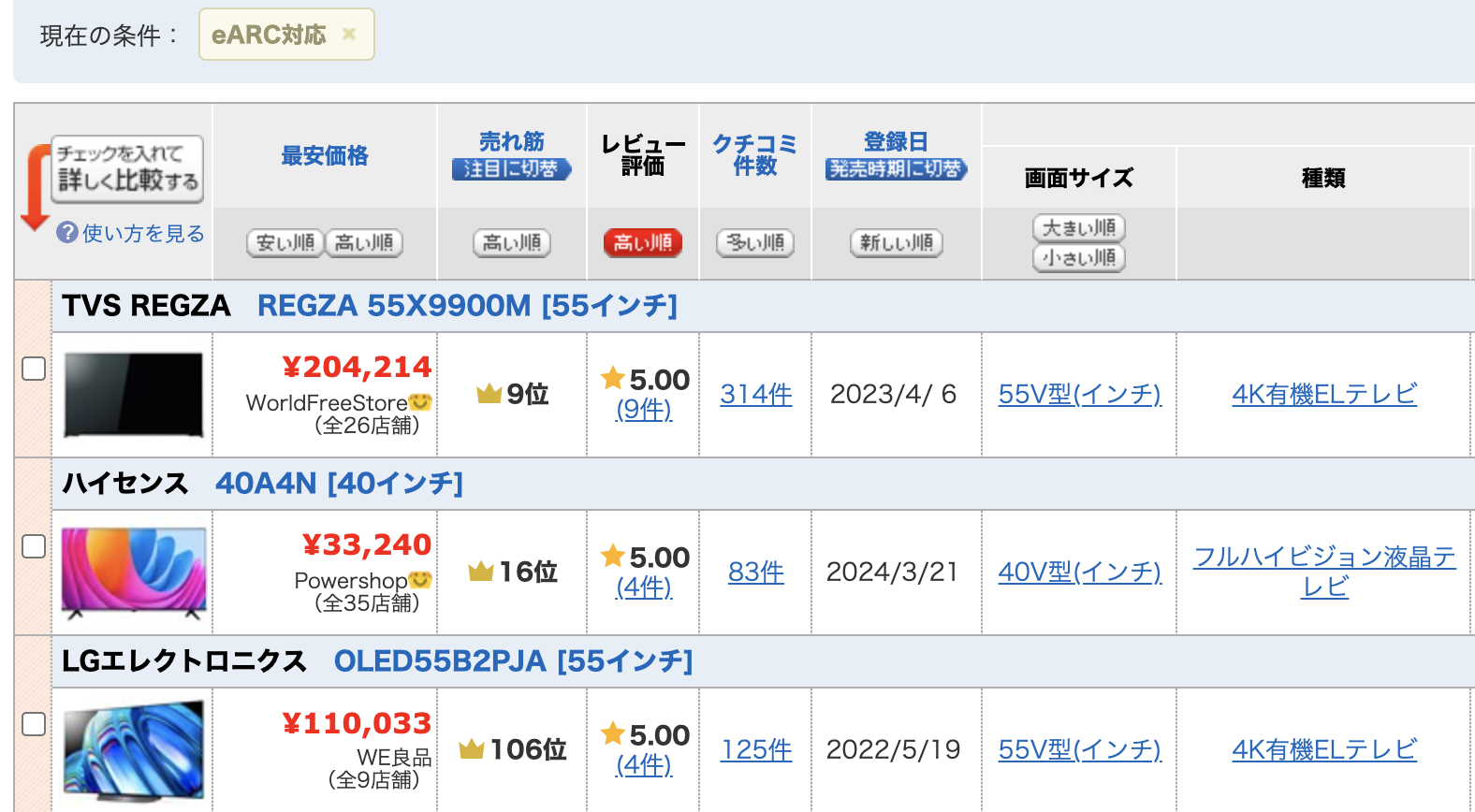The height and width of the screenshot is (812, 1475).
Task: Click the クチコミ件数 column header
Action: [x=755, y=154]
